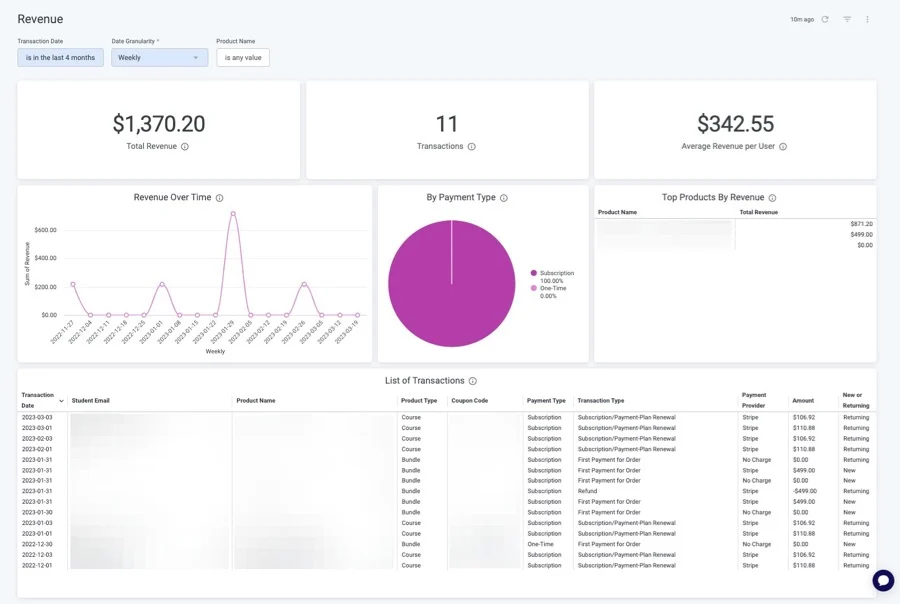Toggle the One-Time legend entry
The image size is (900, 604).
coord(552,288)
